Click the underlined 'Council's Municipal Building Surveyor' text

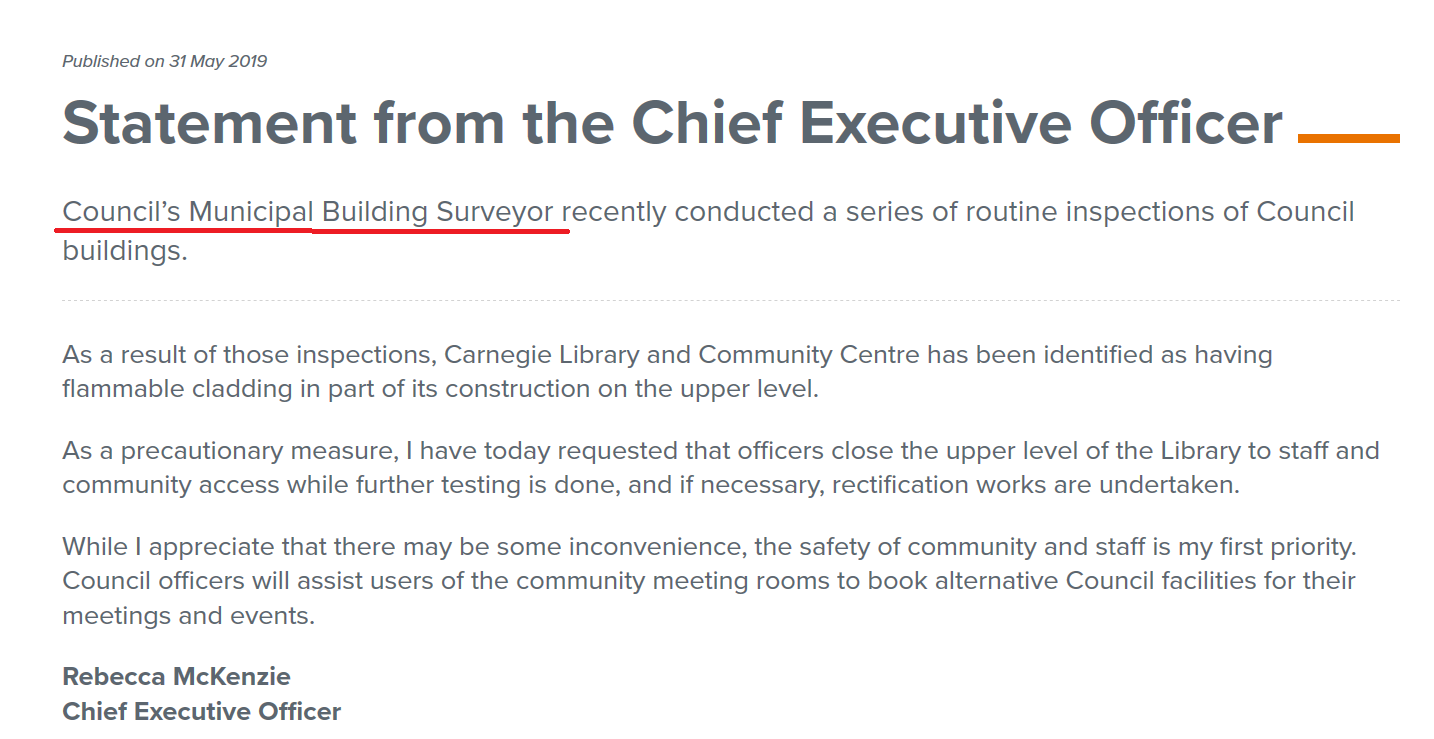click(308, 213)
